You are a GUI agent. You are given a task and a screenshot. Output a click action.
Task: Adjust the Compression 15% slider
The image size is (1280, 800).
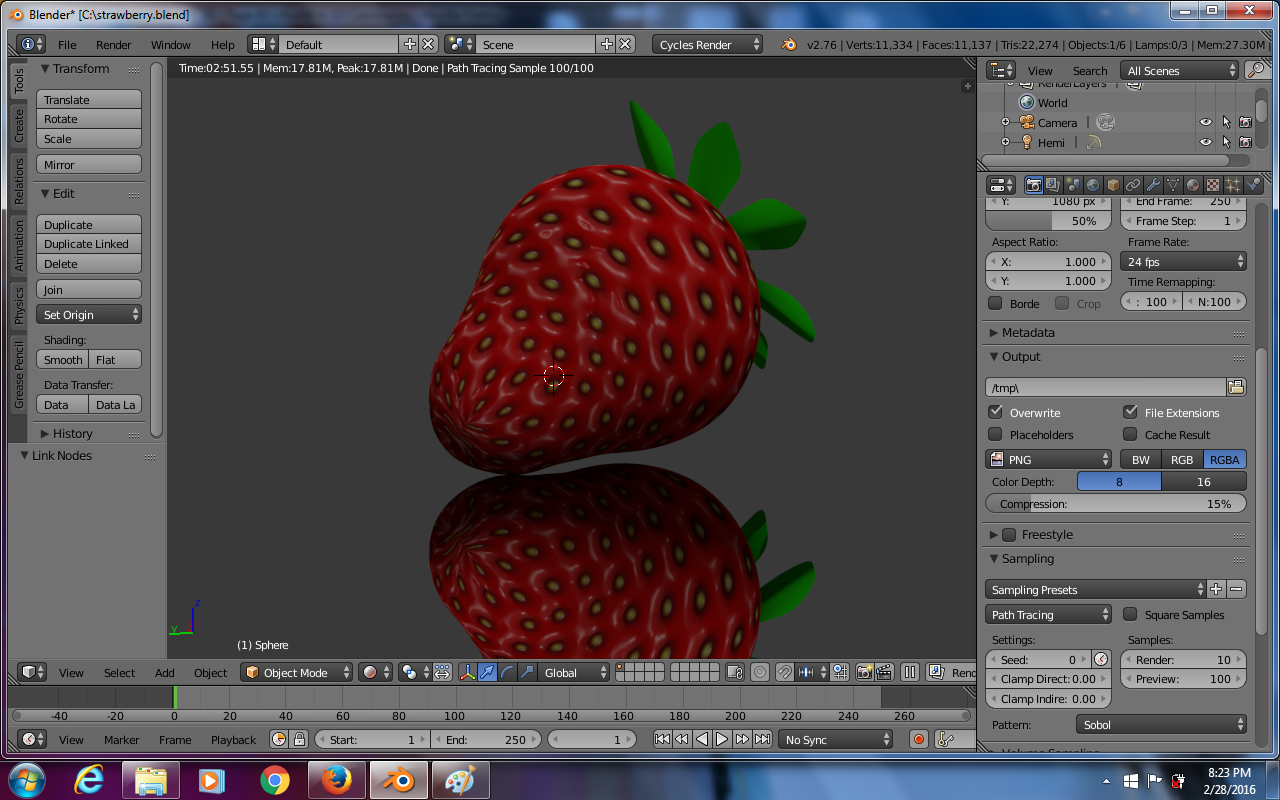1116,504
